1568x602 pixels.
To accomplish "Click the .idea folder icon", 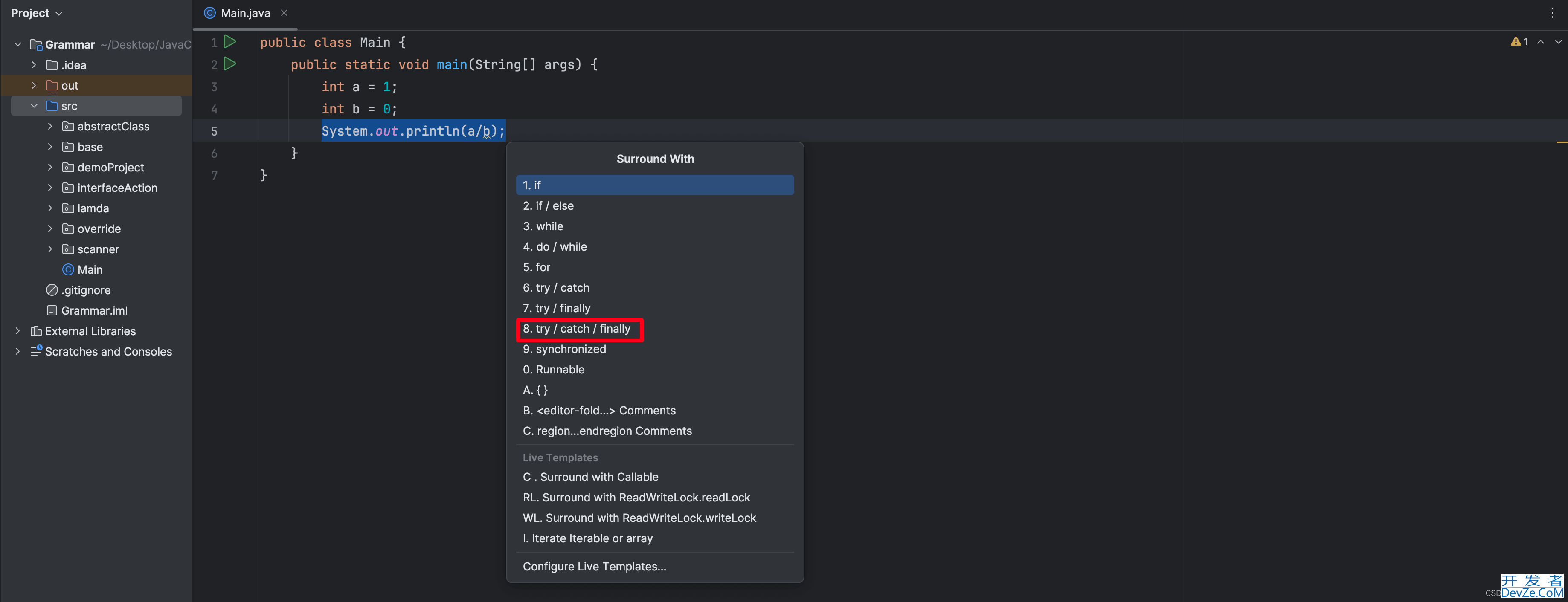I will 52,65.
